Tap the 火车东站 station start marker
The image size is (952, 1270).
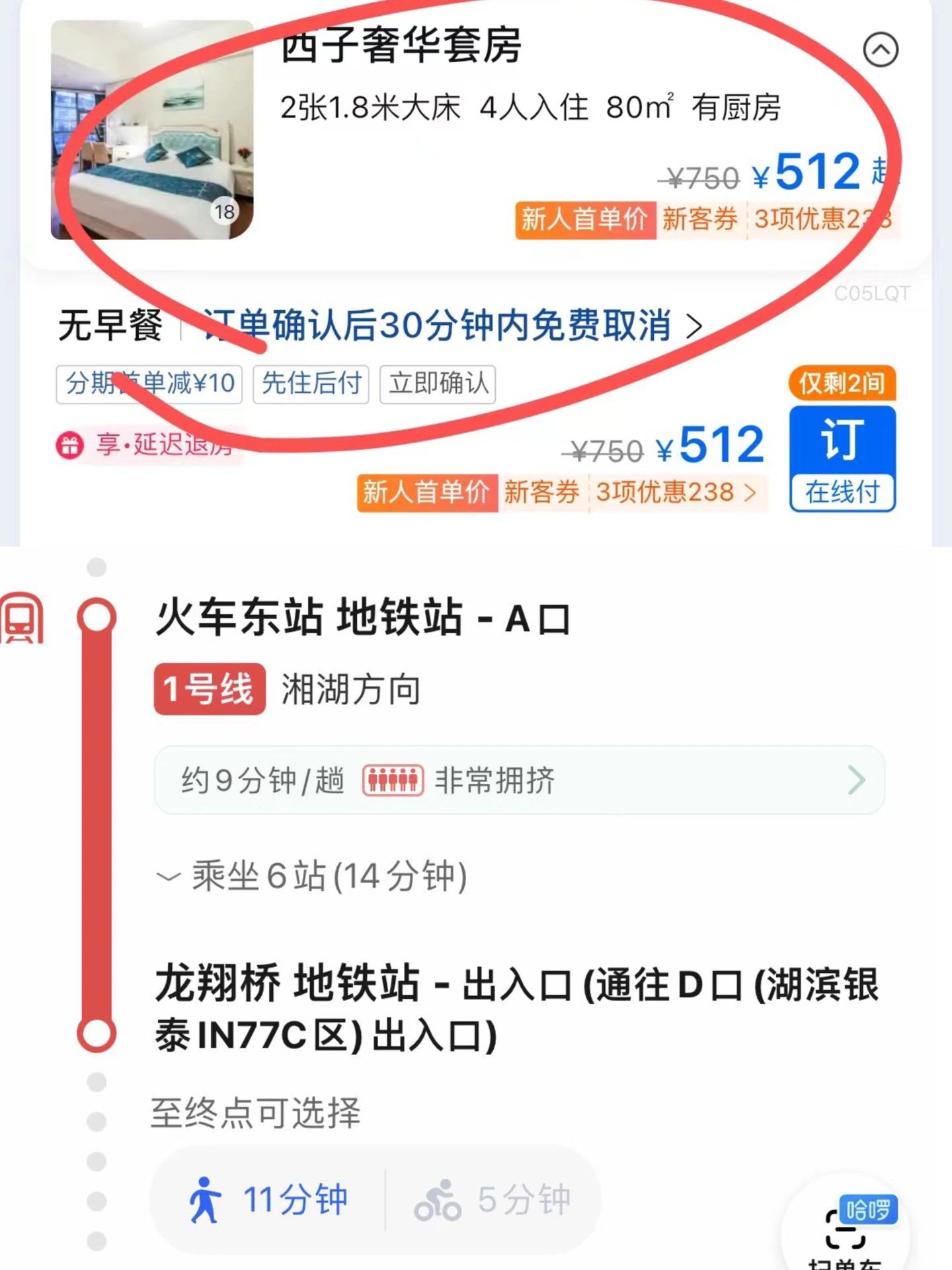coord(97,618)
